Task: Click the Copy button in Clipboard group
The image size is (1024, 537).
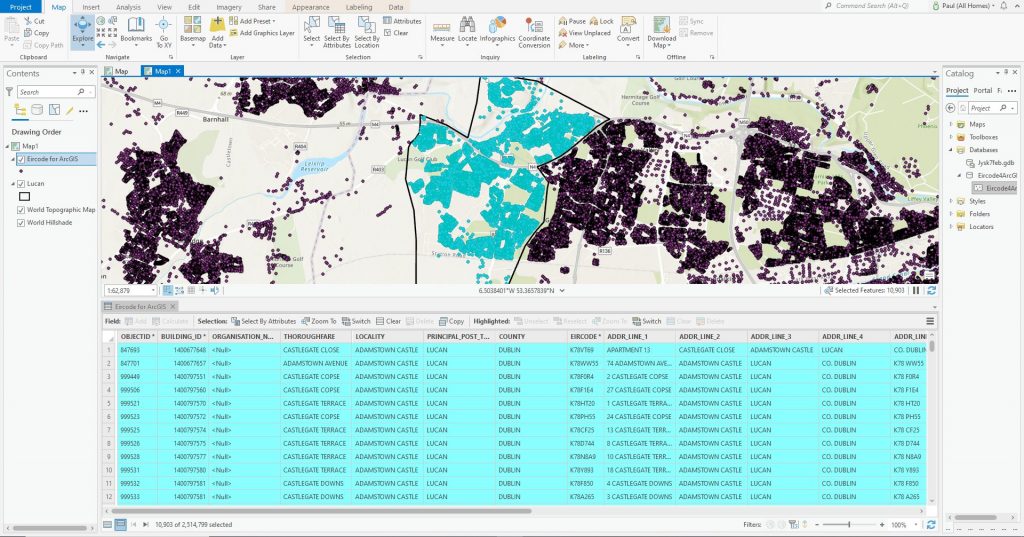Action: pyautogui.click(x=37, y=33)
